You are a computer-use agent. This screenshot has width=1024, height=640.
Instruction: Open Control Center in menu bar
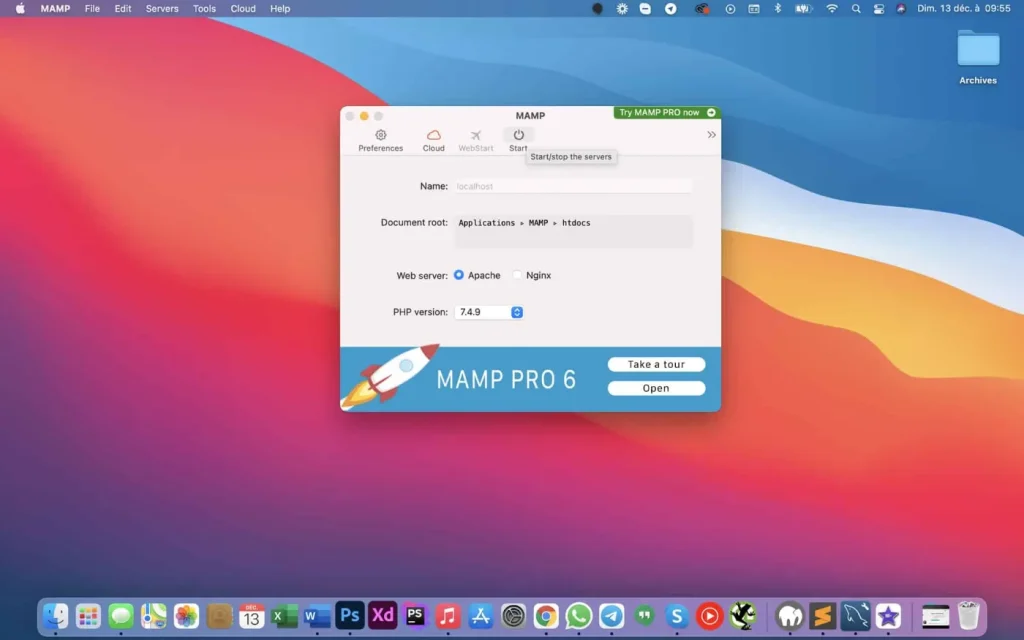[879, 8]
